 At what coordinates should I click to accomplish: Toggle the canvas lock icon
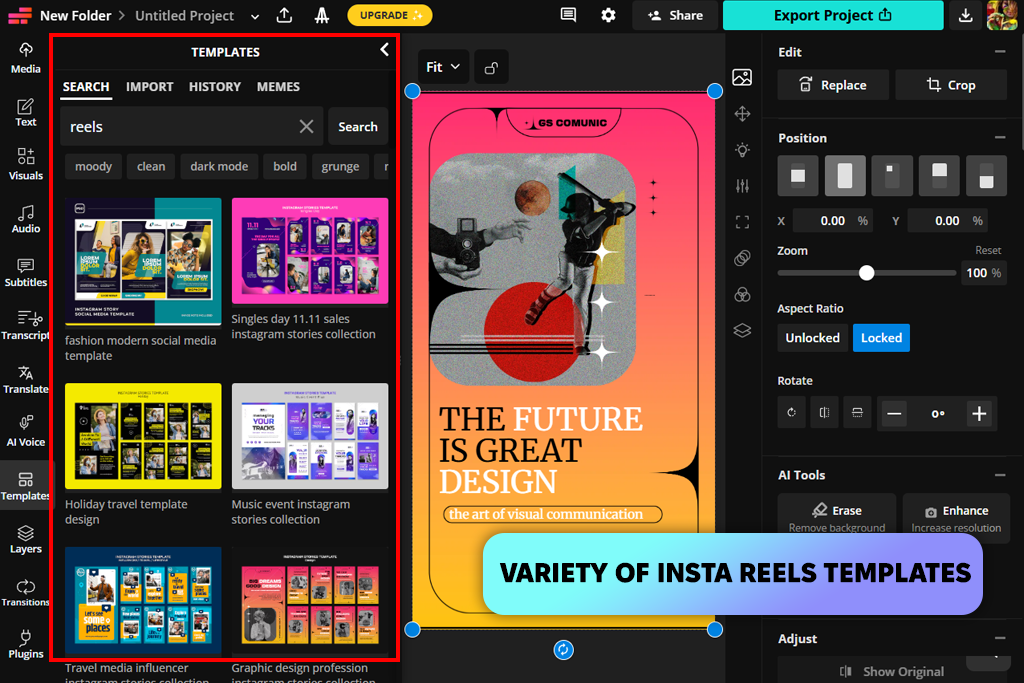tap(491, 67)
